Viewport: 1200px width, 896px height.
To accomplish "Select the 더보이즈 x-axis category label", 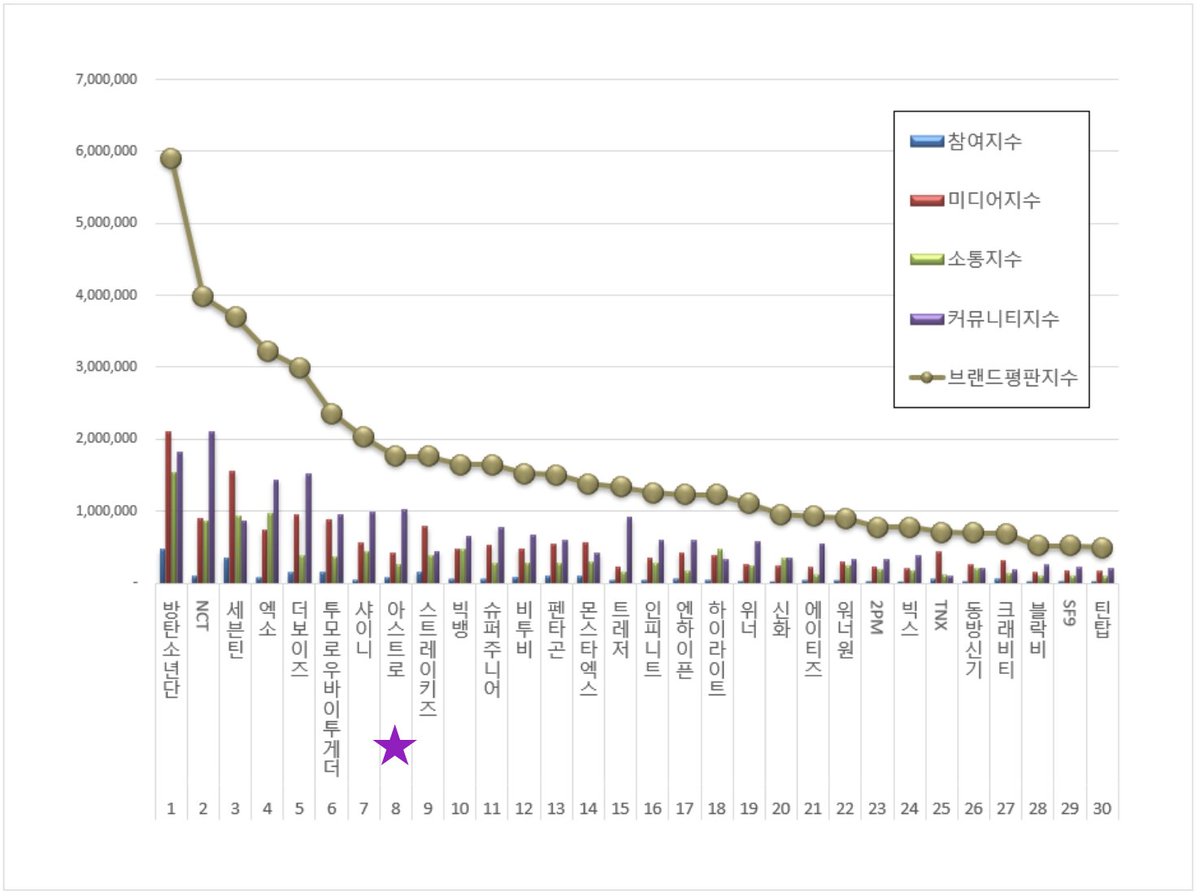I will tap(299, 640).
